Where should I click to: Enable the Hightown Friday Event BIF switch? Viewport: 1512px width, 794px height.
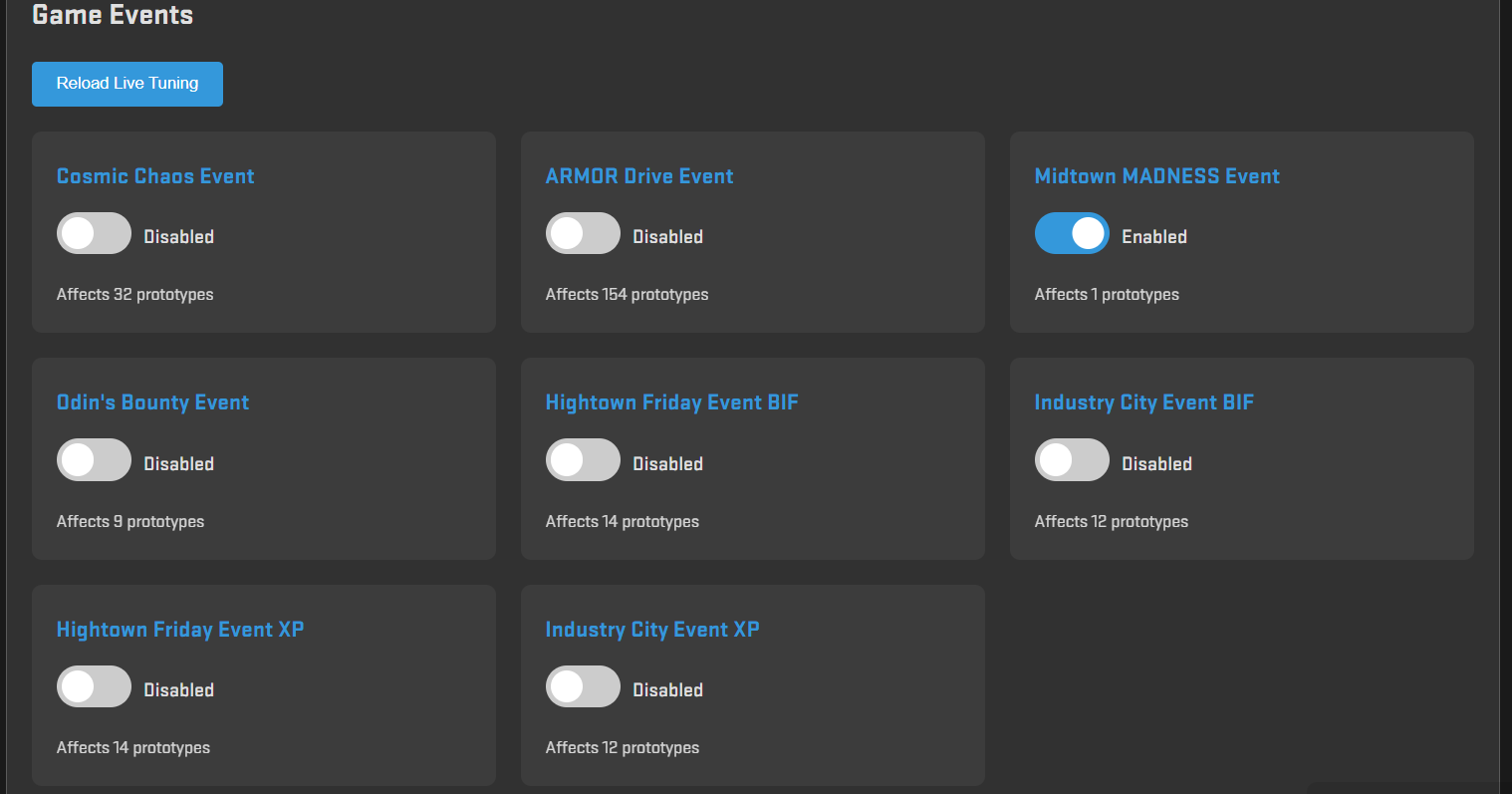(x=583, y=460)
